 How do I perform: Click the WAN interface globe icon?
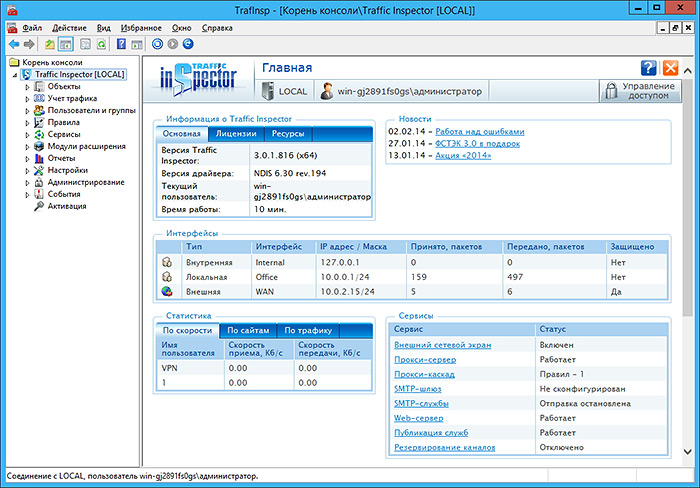[167, 292]
